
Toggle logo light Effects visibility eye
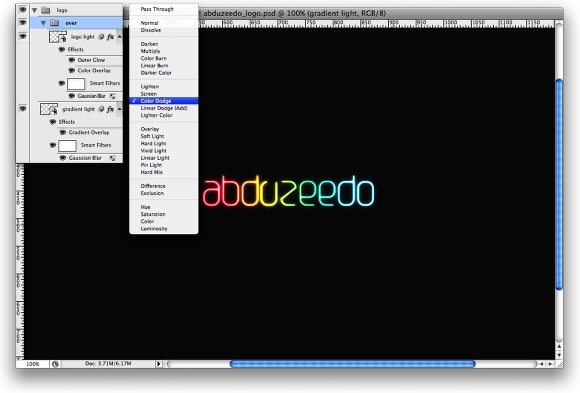click(x=62, y=49)
